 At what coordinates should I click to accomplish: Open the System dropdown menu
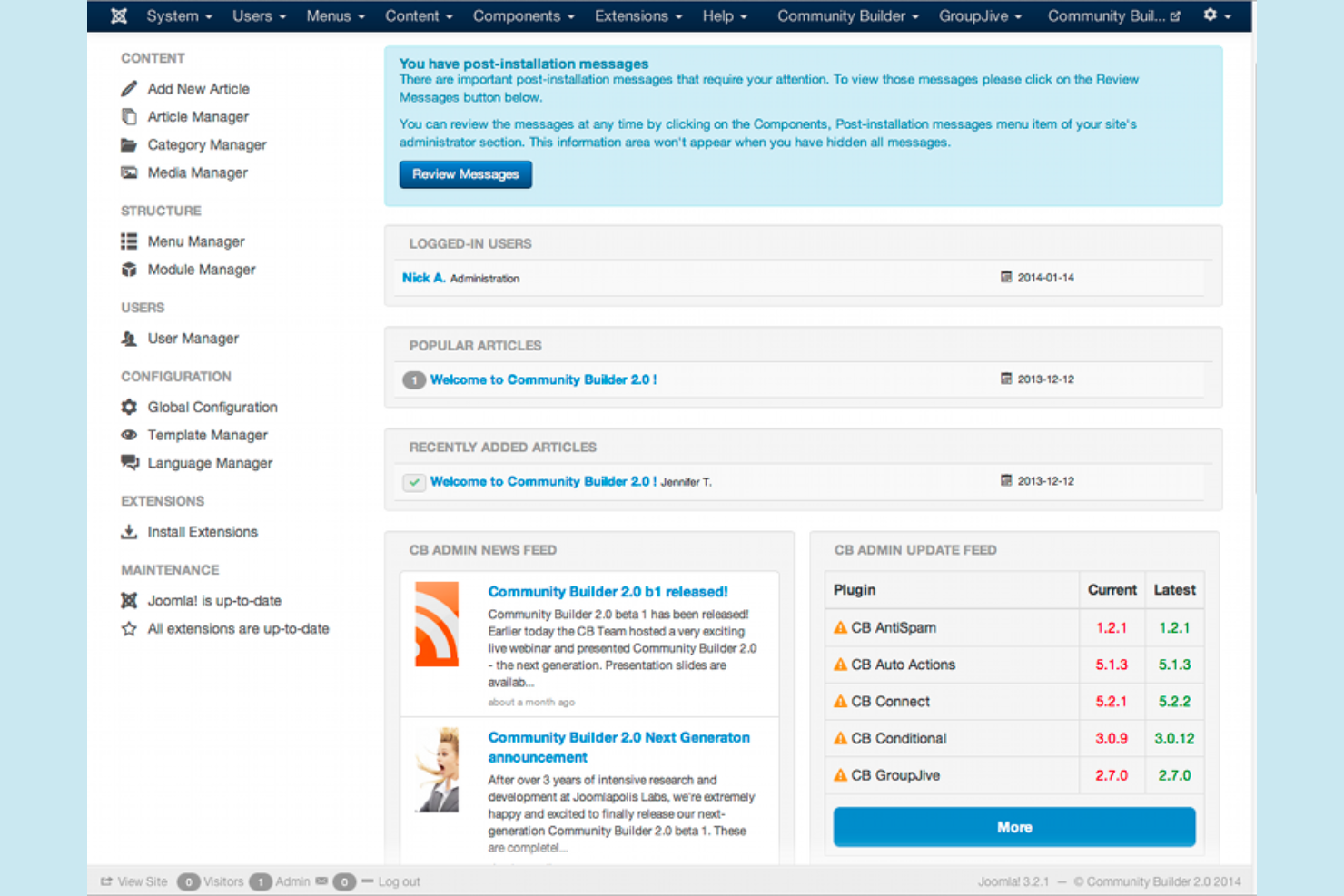point(179,16)
